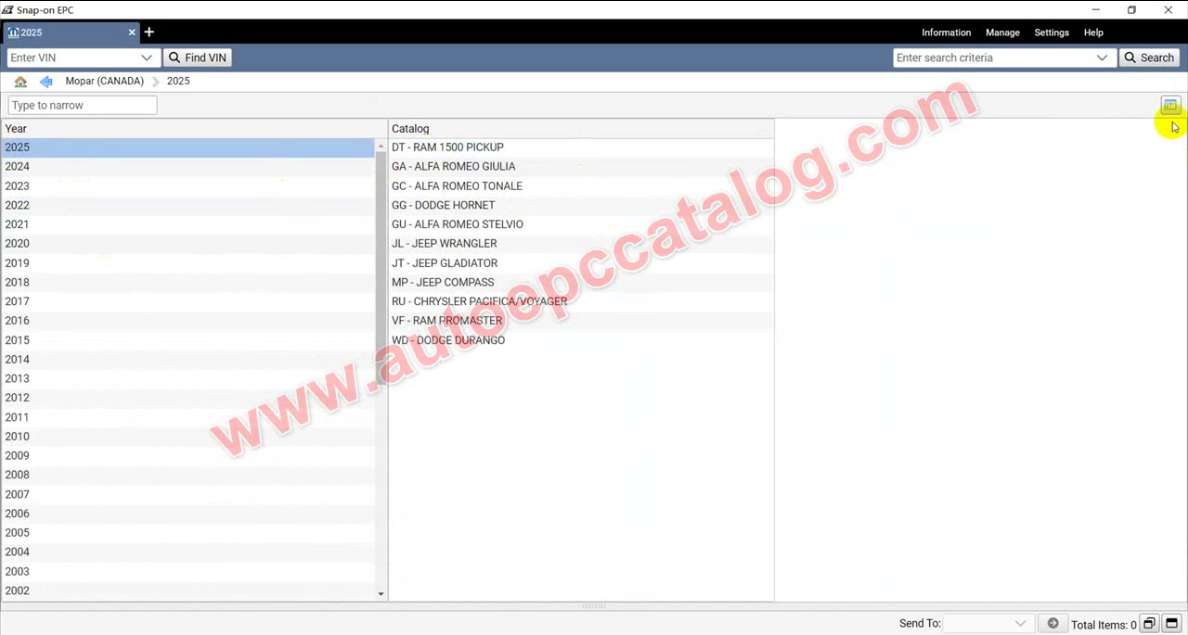Click the Type to narrow field

coord(83,105)
